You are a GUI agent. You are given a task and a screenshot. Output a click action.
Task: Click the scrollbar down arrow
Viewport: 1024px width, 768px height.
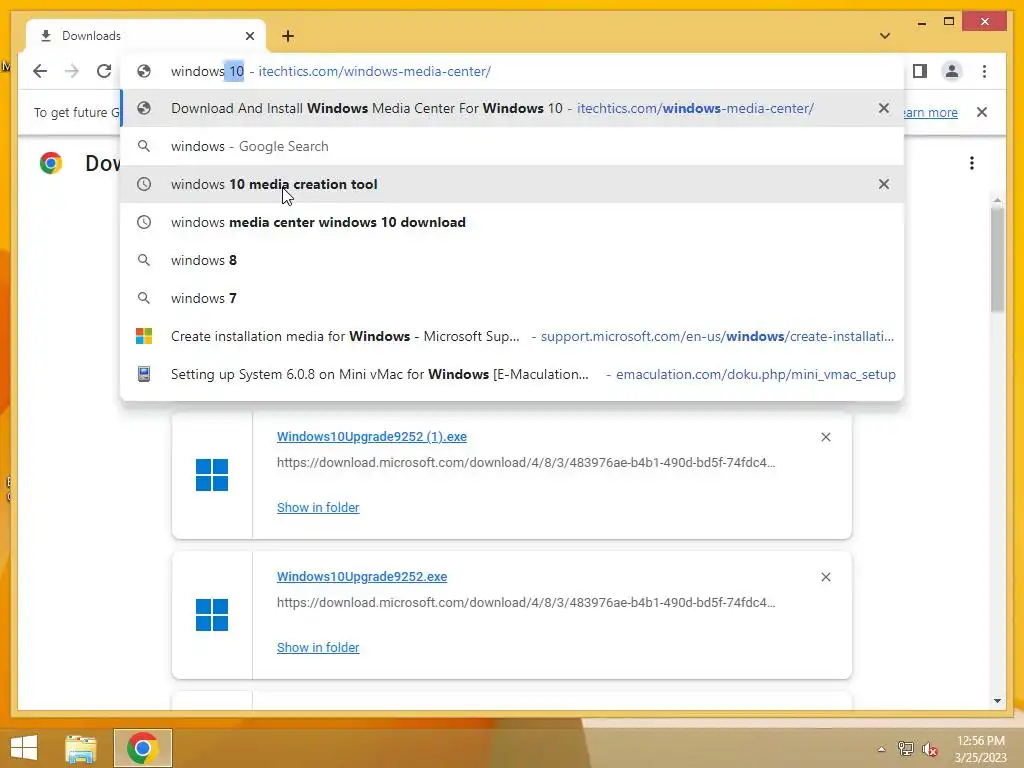point(997,701)
